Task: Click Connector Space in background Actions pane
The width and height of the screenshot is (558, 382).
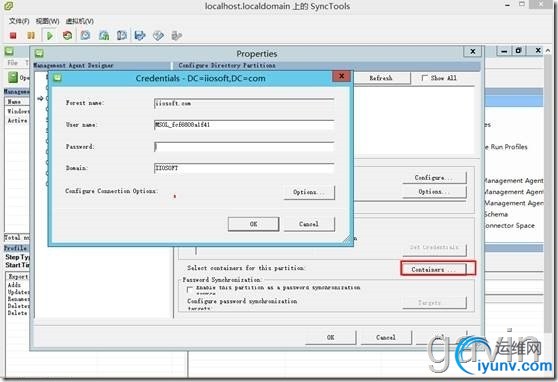Action: click(x=510, y=225)
